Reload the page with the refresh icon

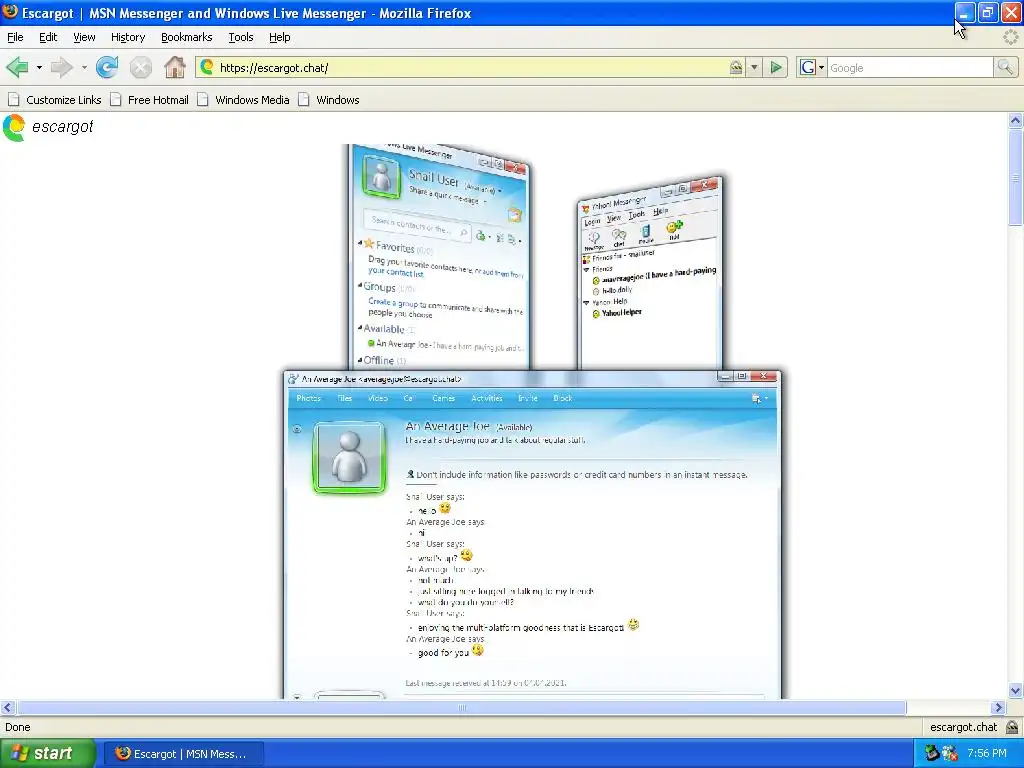(x=107, y=67)
